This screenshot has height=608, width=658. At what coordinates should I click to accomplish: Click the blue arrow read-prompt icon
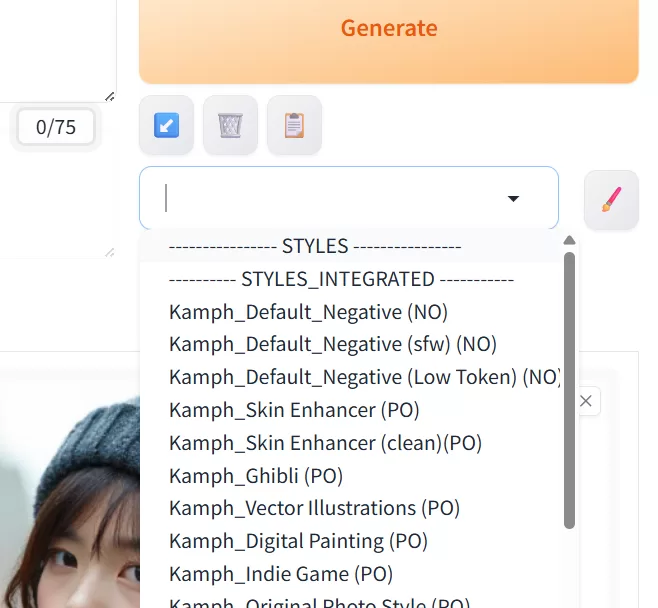coord(167,125)
